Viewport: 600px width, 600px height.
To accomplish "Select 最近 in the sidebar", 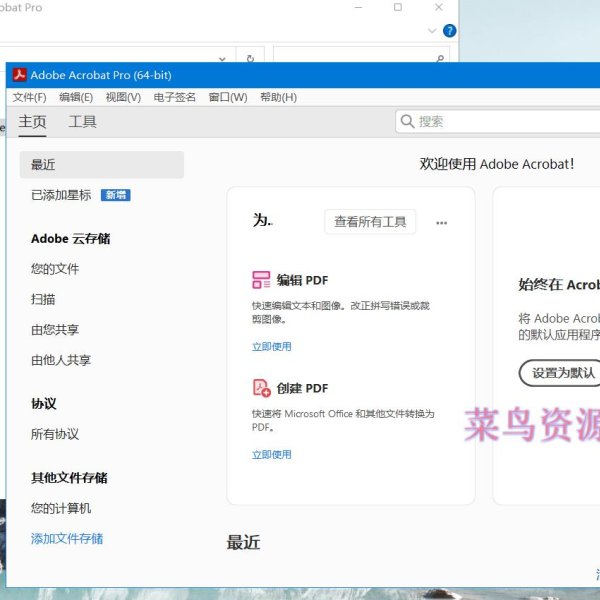I will (x=102, y=165).
